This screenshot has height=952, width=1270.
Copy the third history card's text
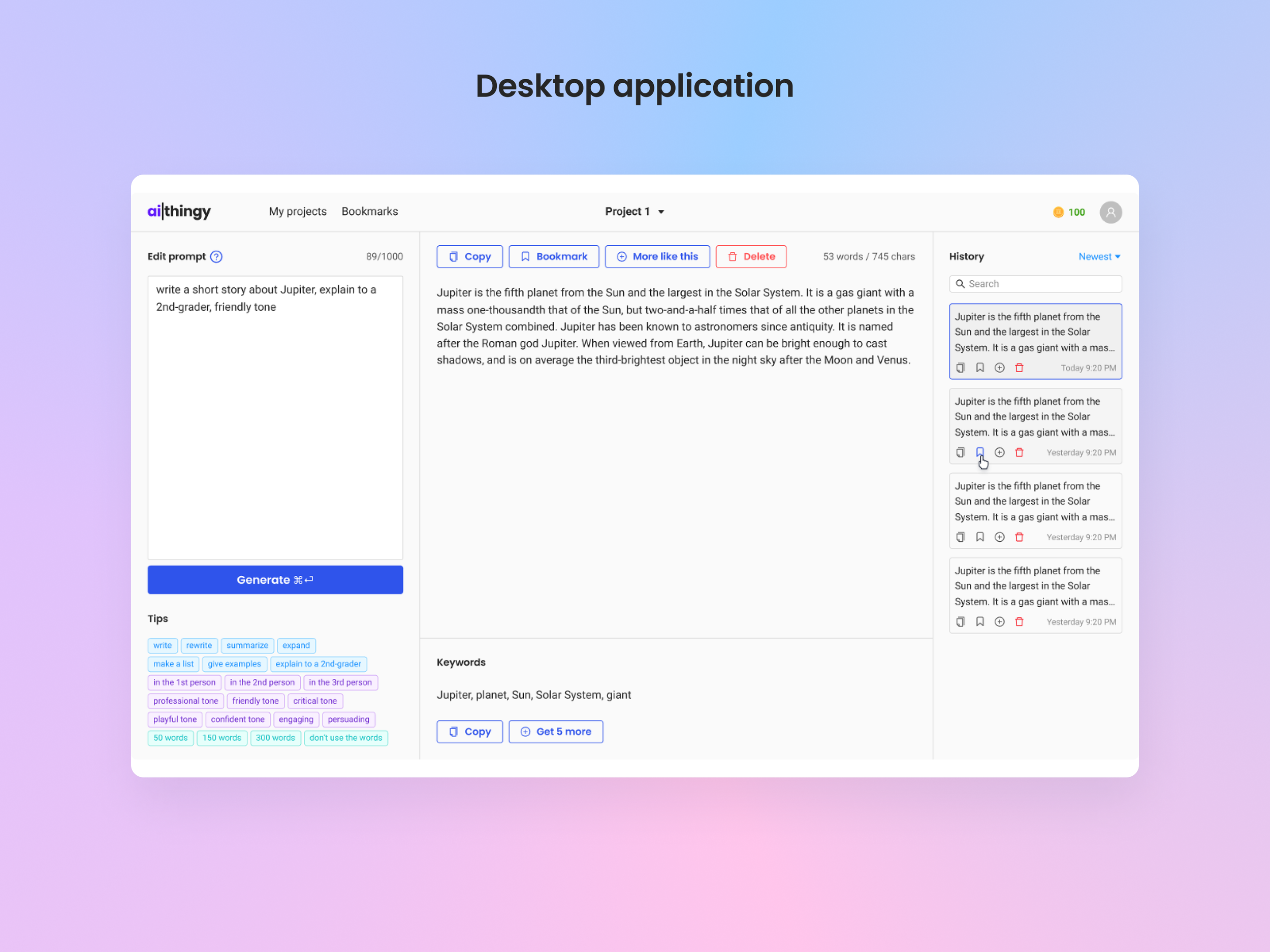tap(961, 537)
